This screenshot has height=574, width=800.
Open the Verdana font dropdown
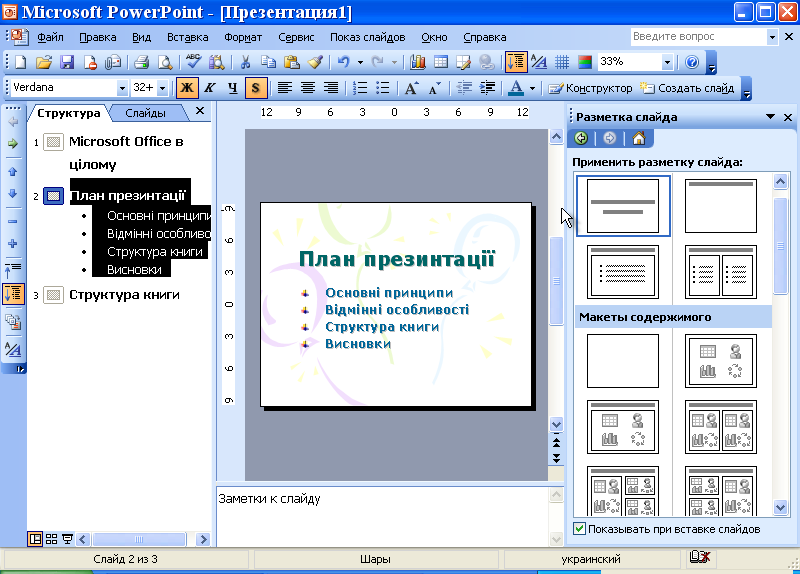tap(122, 88)
